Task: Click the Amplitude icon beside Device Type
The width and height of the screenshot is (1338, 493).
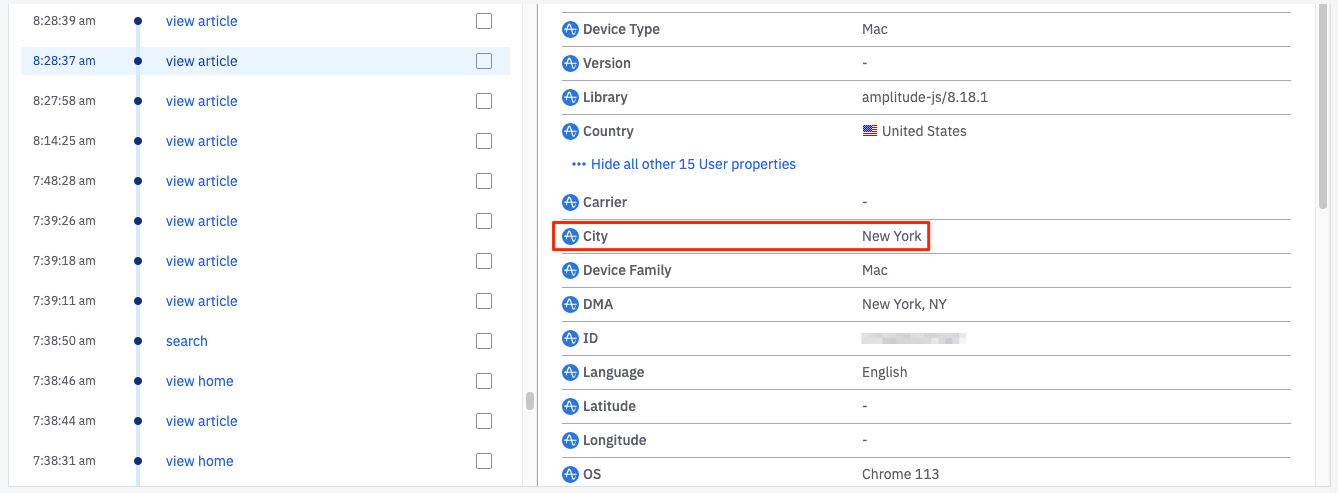Action: [571, 29]
